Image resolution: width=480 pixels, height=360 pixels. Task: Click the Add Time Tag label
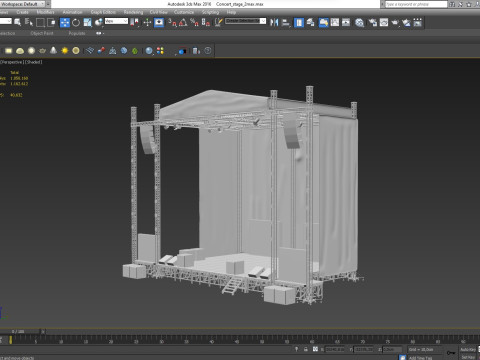420,358
